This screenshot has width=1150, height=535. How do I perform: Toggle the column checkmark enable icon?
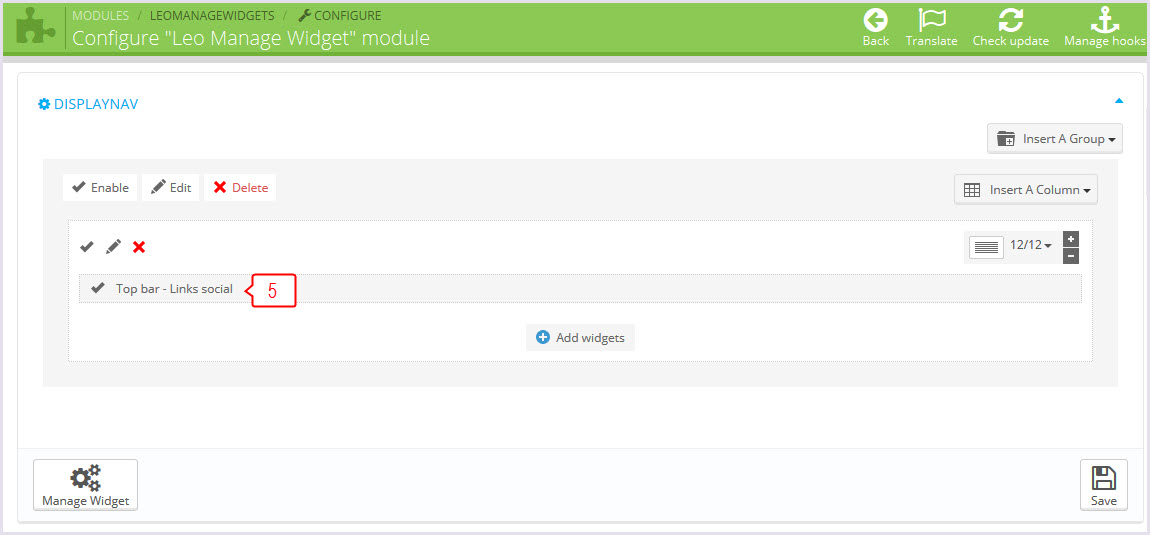[x=87, y=247]
